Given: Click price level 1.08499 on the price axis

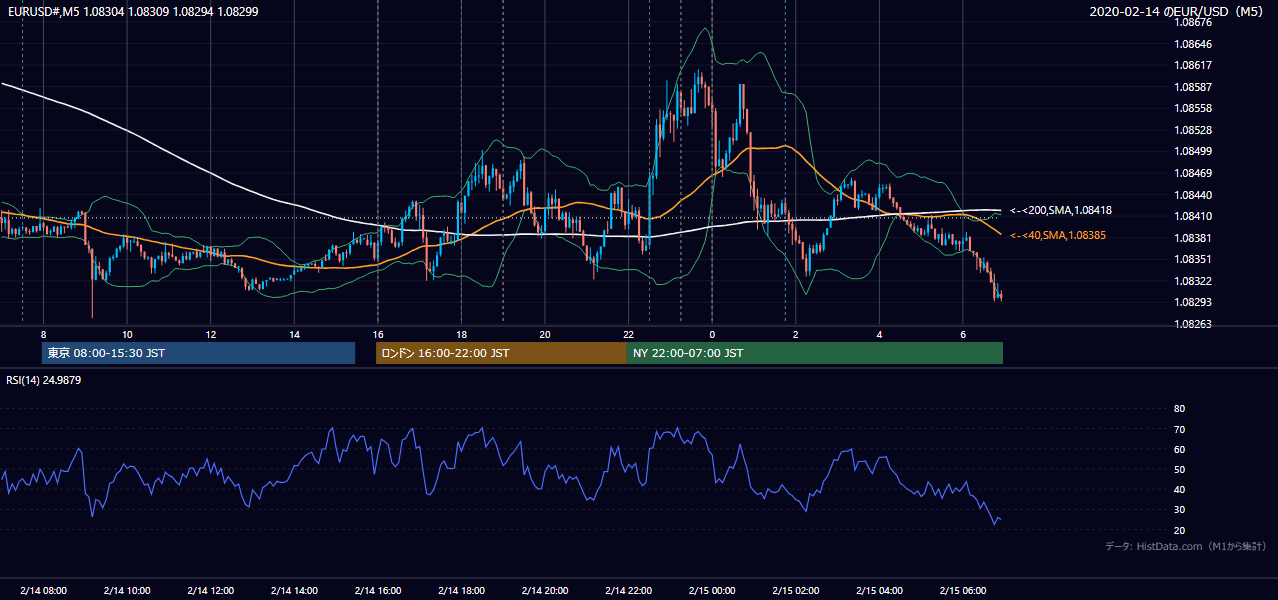Looking at the screenshot, I should coord(1193,151).
